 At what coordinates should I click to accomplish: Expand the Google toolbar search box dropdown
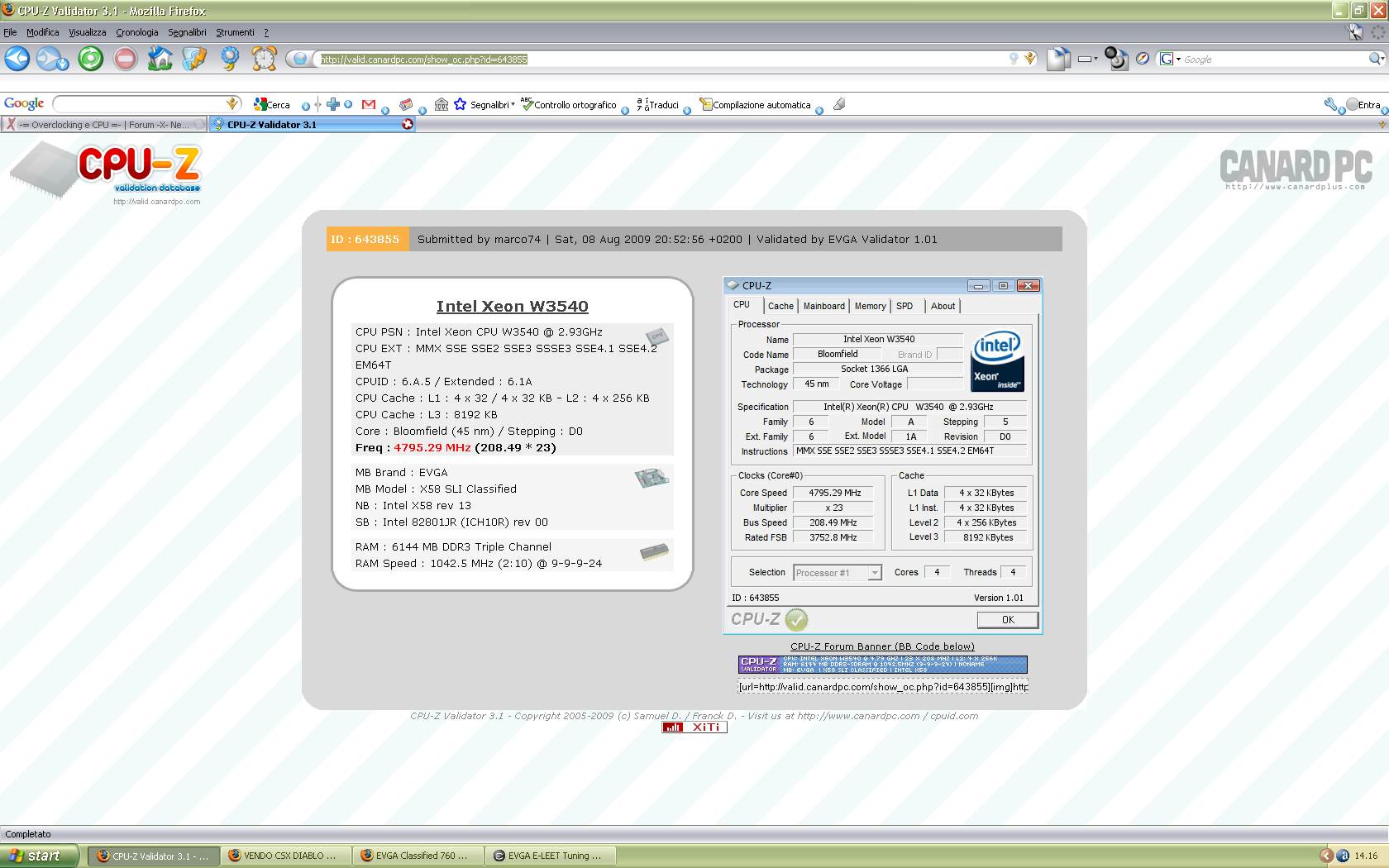click(232, 103)
